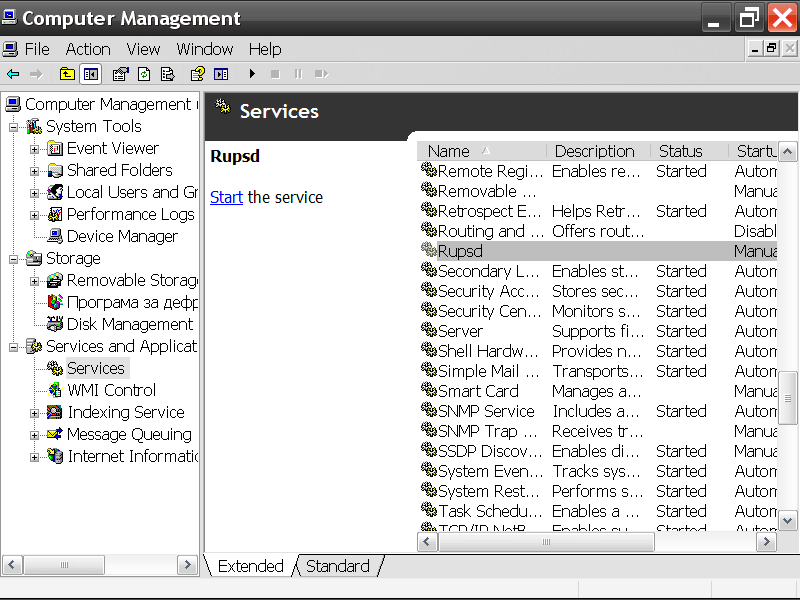Click console tree horizontal scrollbar thumb
This screenshot has height=600, width=800.
[64, 565]
